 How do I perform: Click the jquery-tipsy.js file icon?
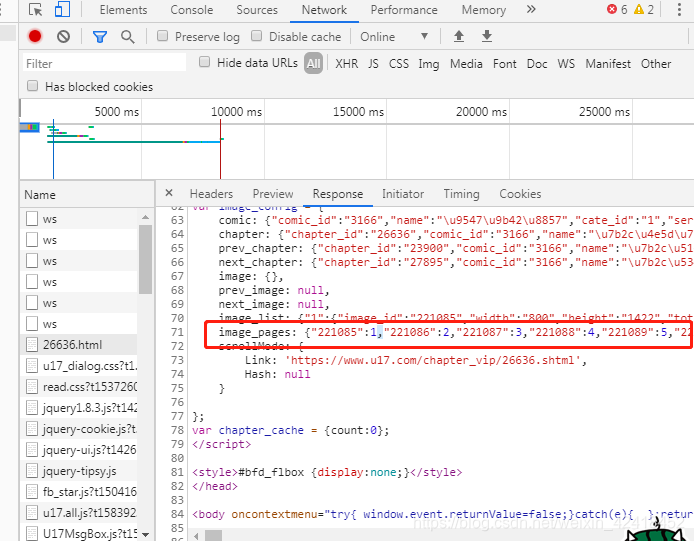32,471
